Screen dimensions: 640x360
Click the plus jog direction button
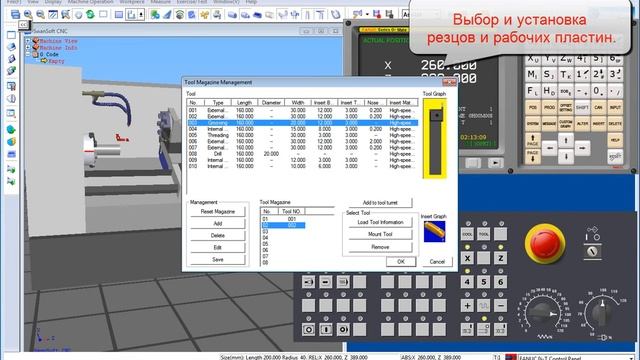pyautogui.click(x=467, y=305)
